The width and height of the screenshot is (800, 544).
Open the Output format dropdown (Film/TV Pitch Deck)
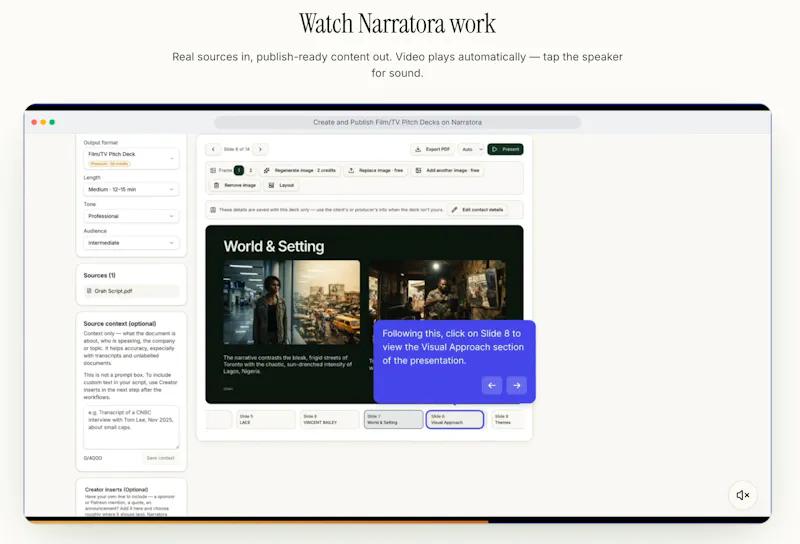[x=131, y=158]
